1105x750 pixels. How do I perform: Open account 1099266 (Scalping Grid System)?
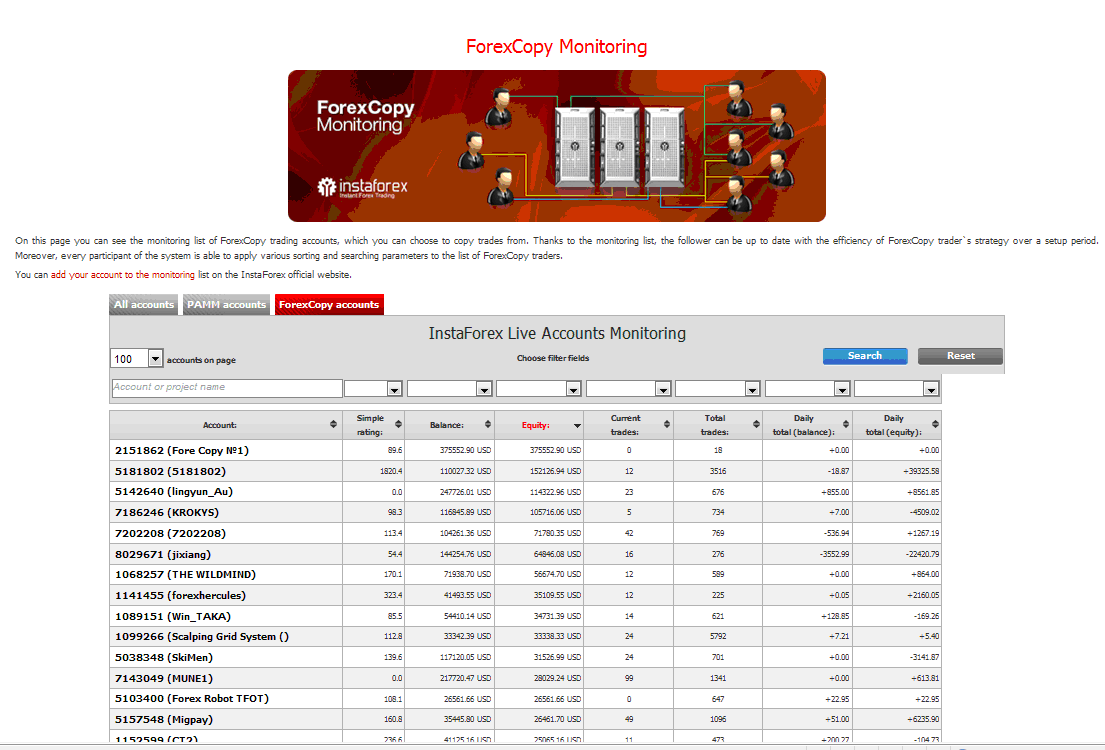[202, 637]
